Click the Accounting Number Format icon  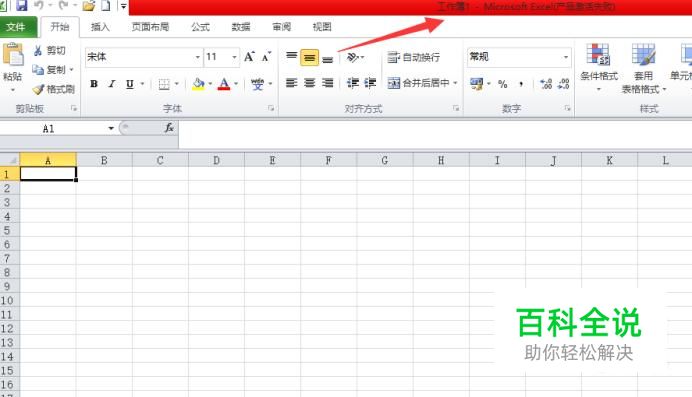[x=477, y=83]
